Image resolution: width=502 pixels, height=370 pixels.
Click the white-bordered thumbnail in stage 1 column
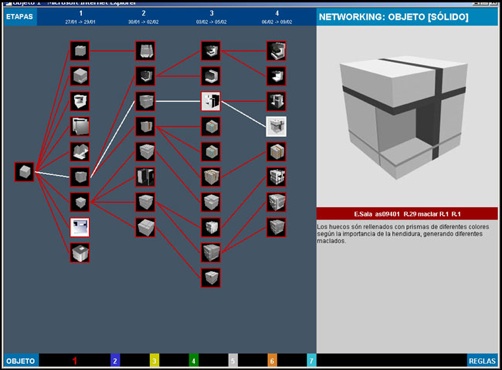80,227
